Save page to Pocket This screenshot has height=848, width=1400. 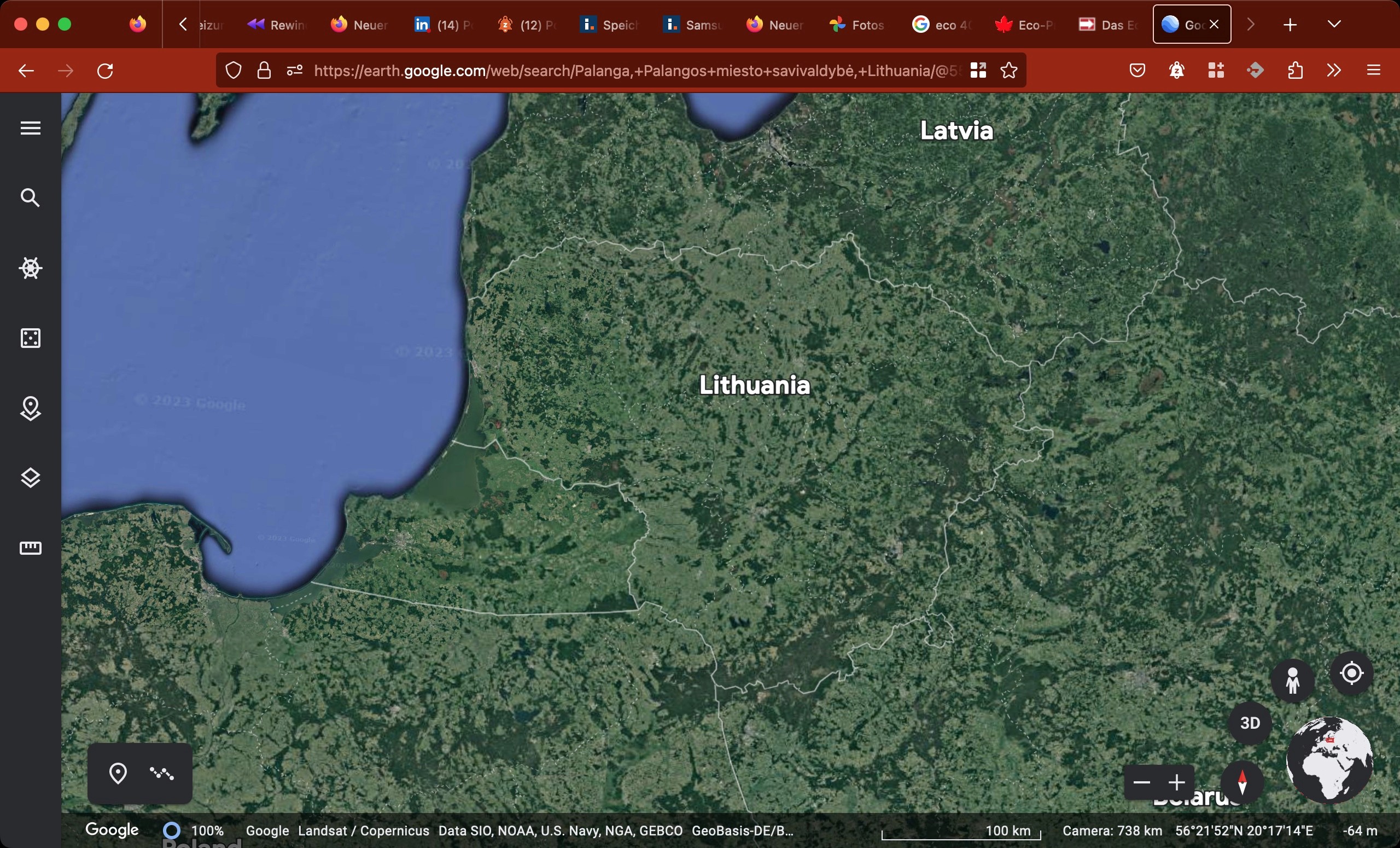(x=1137, y=71)
